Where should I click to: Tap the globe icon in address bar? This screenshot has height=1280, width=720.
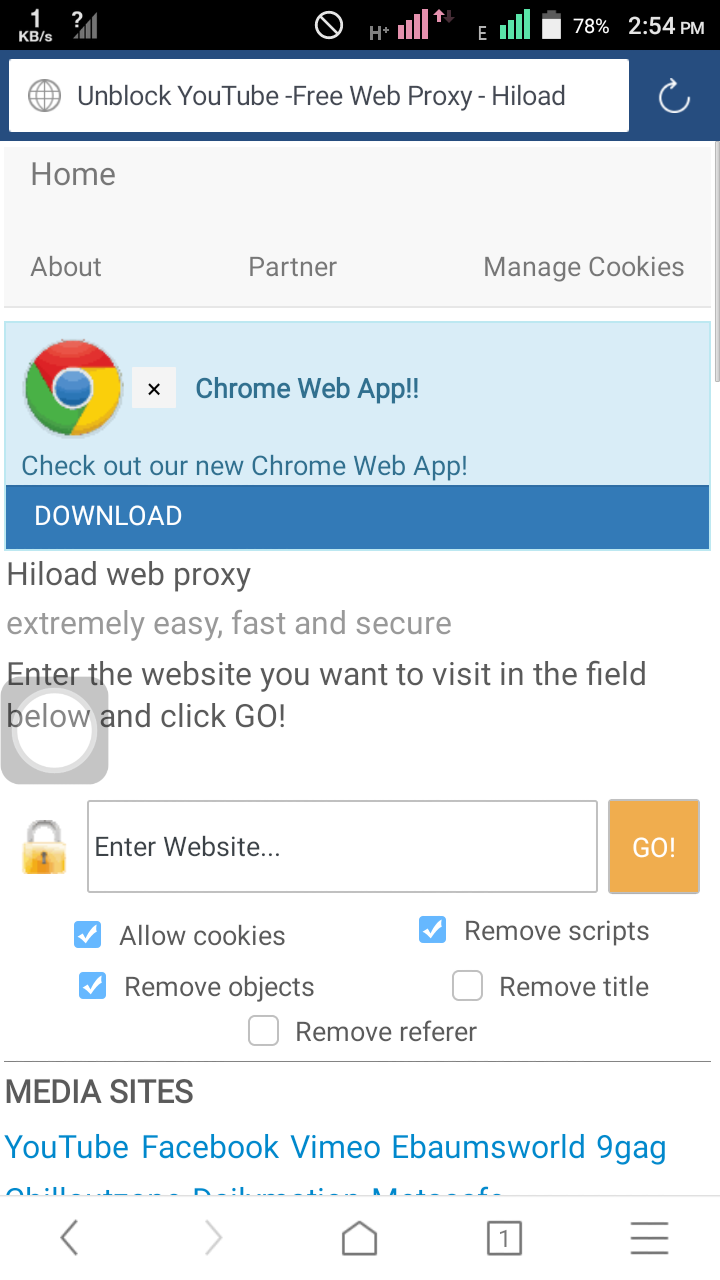(44, 97)
